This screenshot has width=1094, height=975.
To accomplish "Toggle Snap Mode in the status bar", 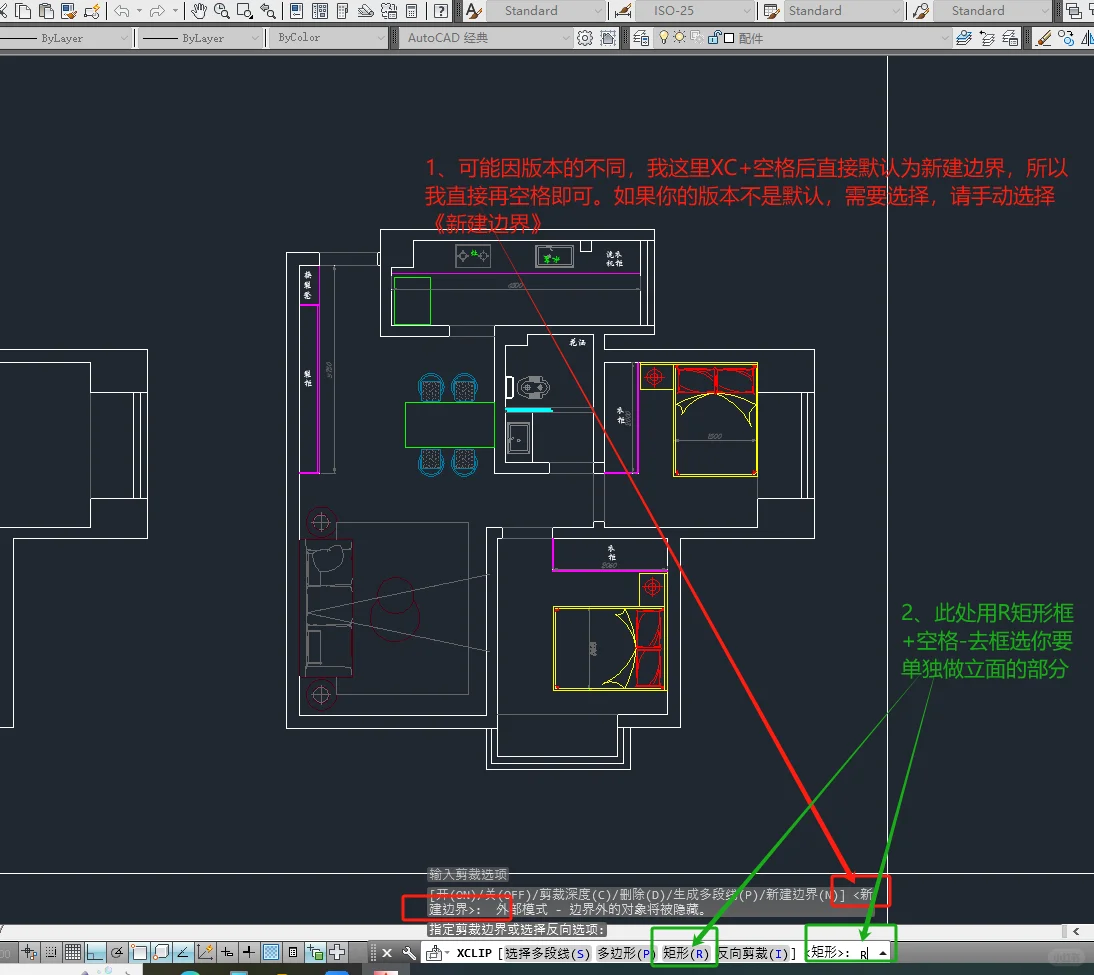I will [51, 952].
